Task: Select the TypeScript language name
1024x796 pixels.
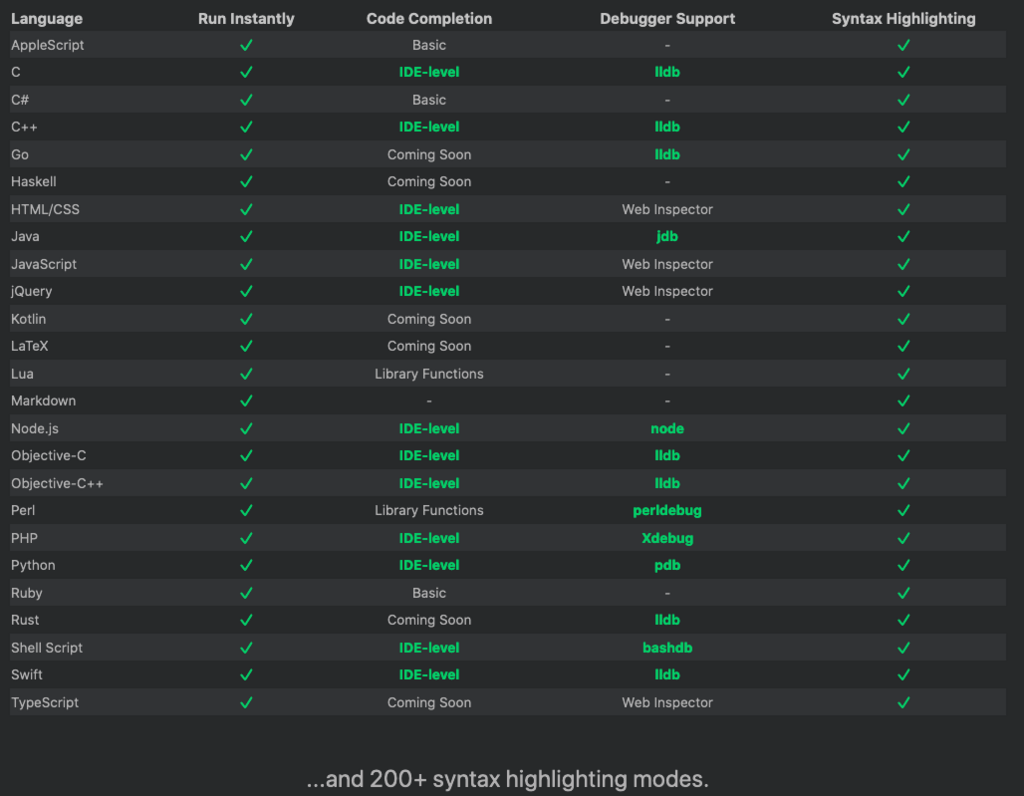Action: [x=44, y=703]
